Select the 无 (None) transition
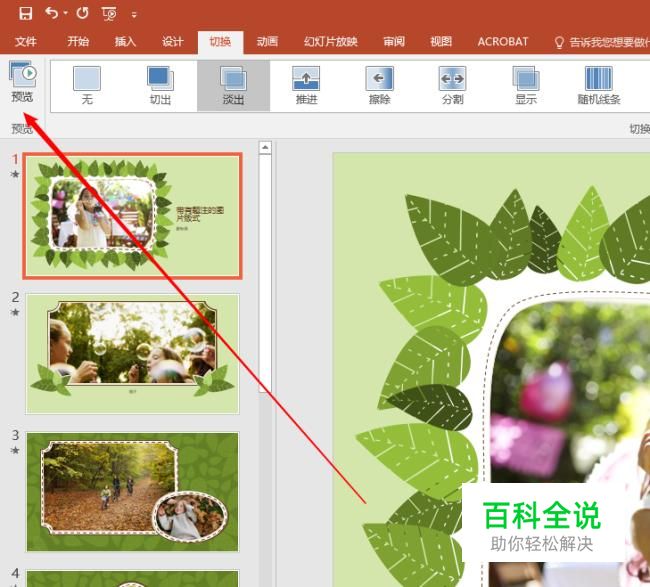Image resolution: width=650 pixels, height=587 pixels. tap(87, 85)
